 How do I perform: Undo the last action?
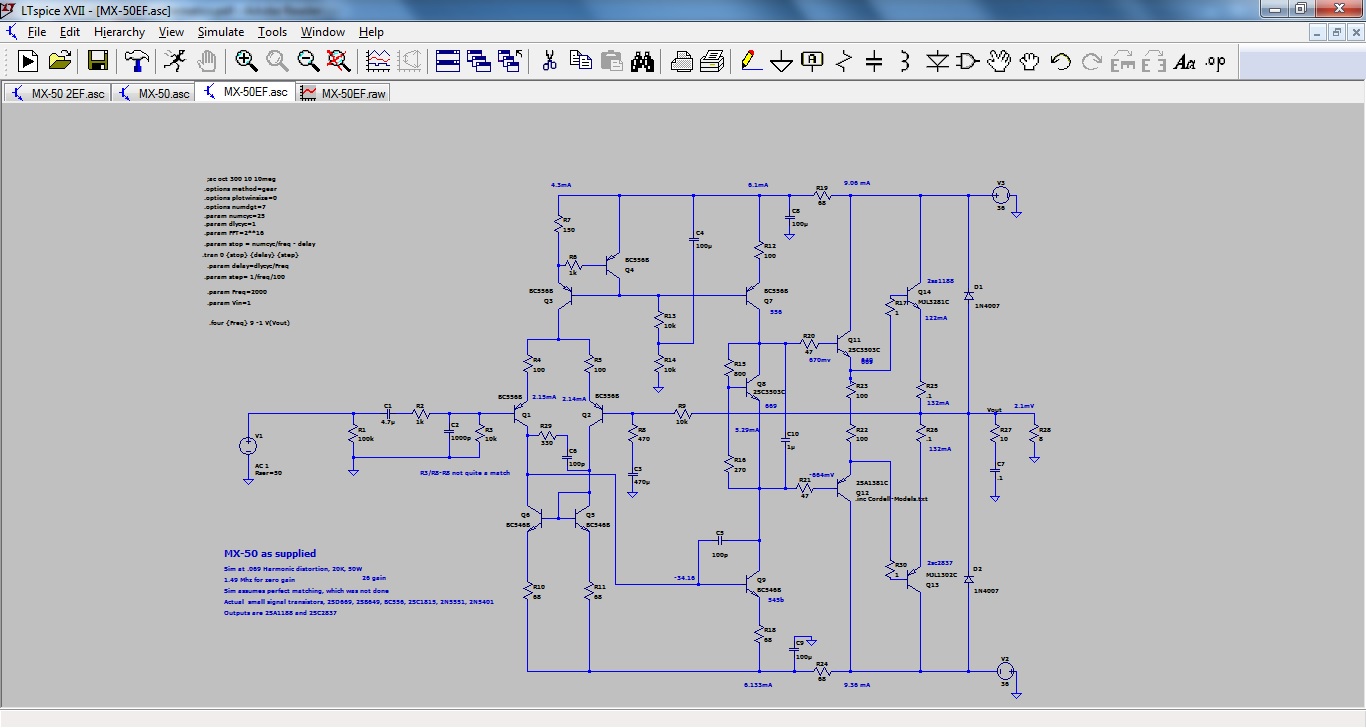1061,61
